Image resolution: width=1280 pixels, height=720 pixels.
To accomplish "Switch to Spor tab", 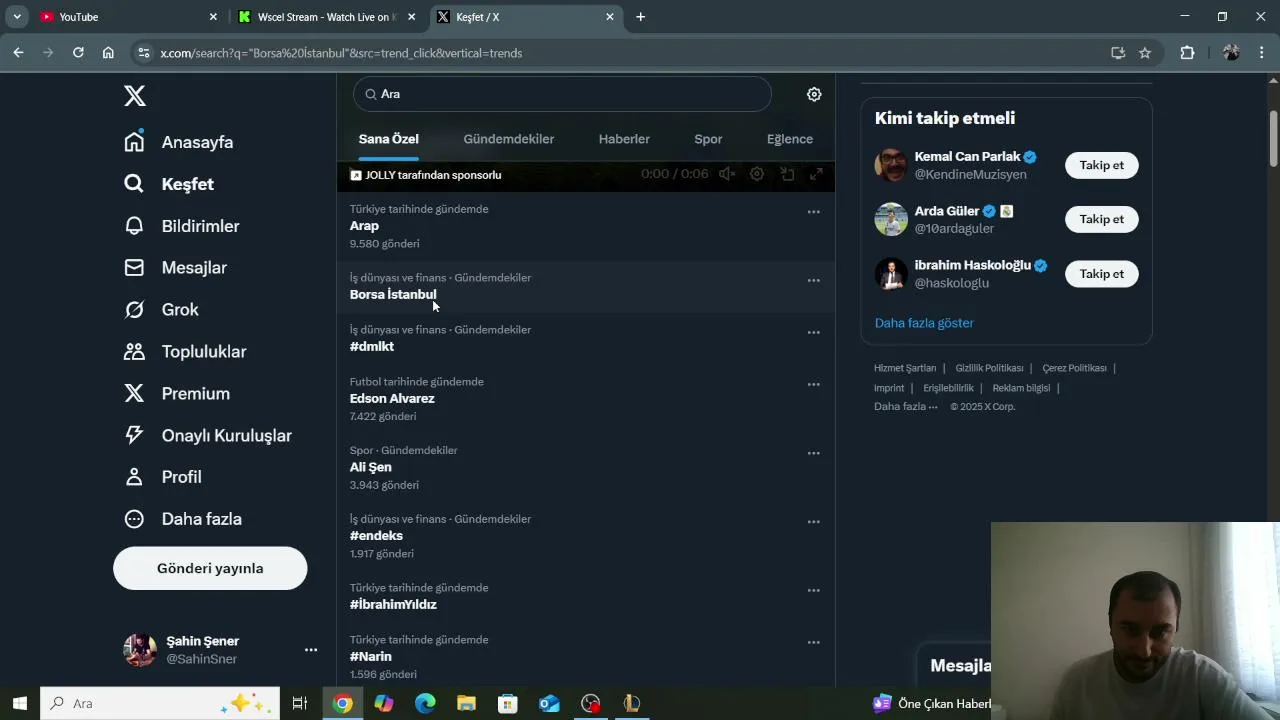I will point(708,139).
